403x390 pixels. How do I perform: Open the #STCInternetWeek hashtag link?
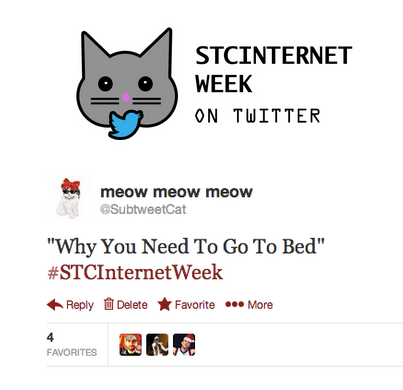pos(135,272)
